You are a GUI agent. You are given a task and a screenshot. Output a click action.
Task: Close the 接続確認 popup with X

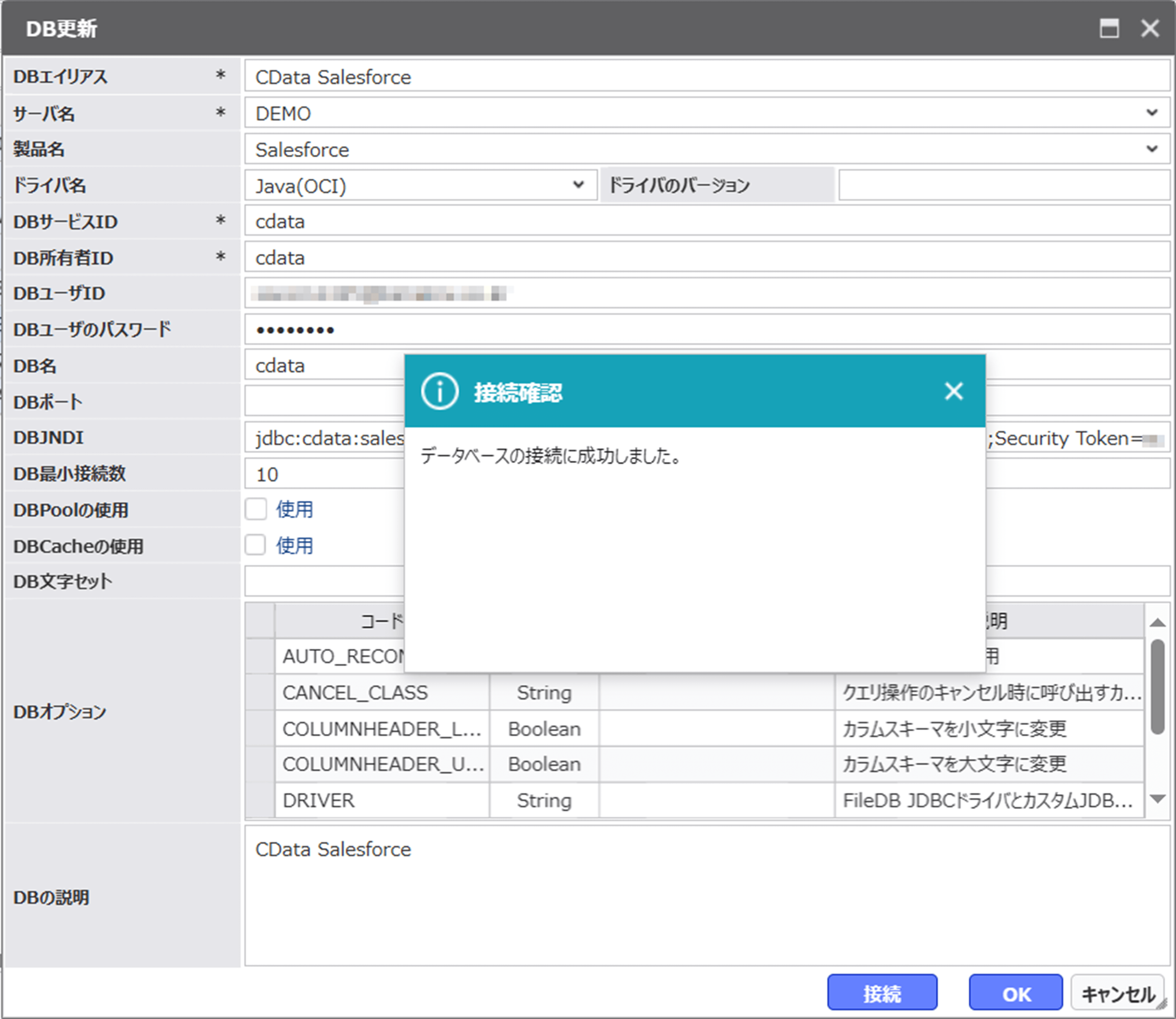pos(953,391)
